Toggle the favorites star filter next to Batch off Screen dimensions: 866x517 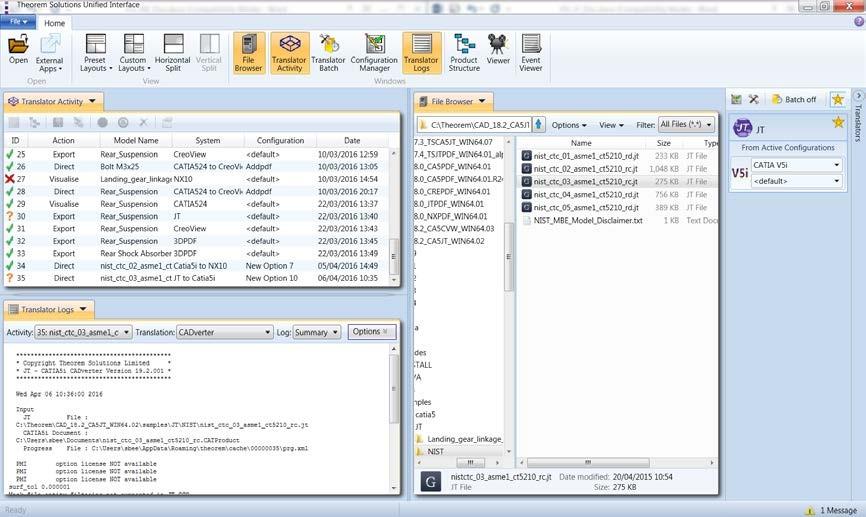tap(838, 99)
